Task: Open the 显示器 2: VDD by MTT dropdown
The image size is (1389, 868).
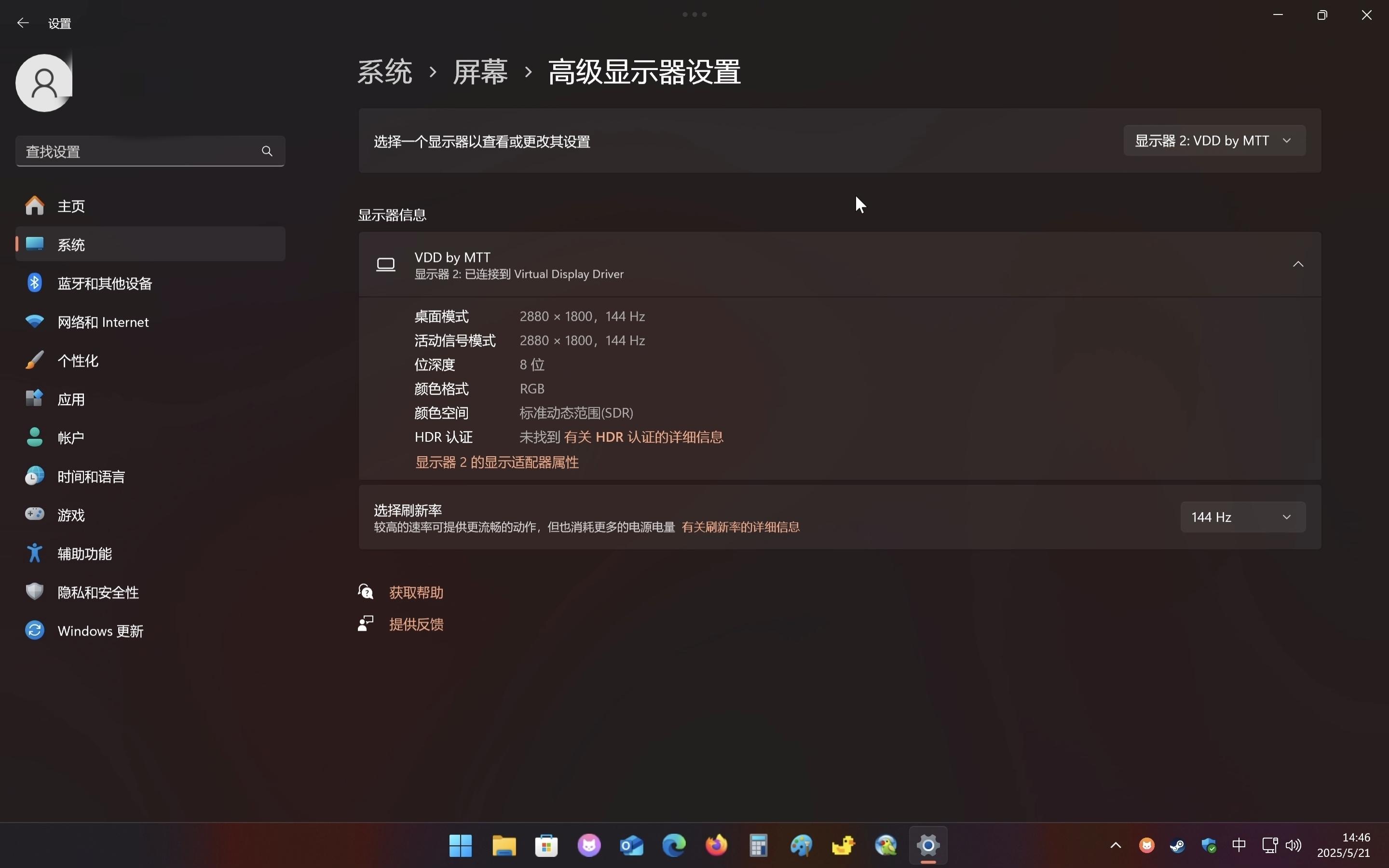Action: tap(1214, 141)
